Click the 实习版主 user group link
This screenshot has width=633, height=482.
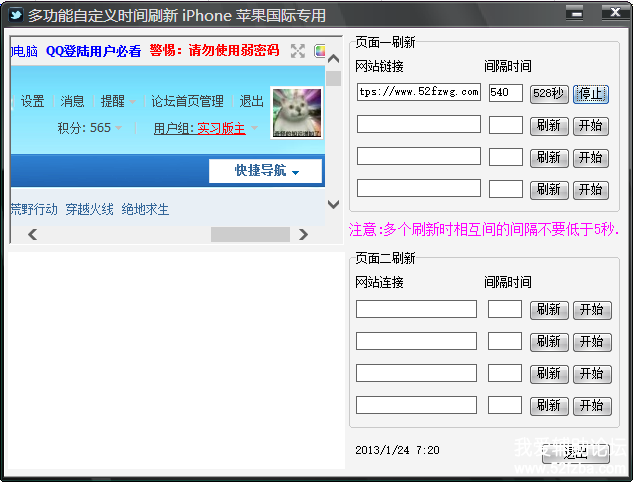tap(221, 128)
